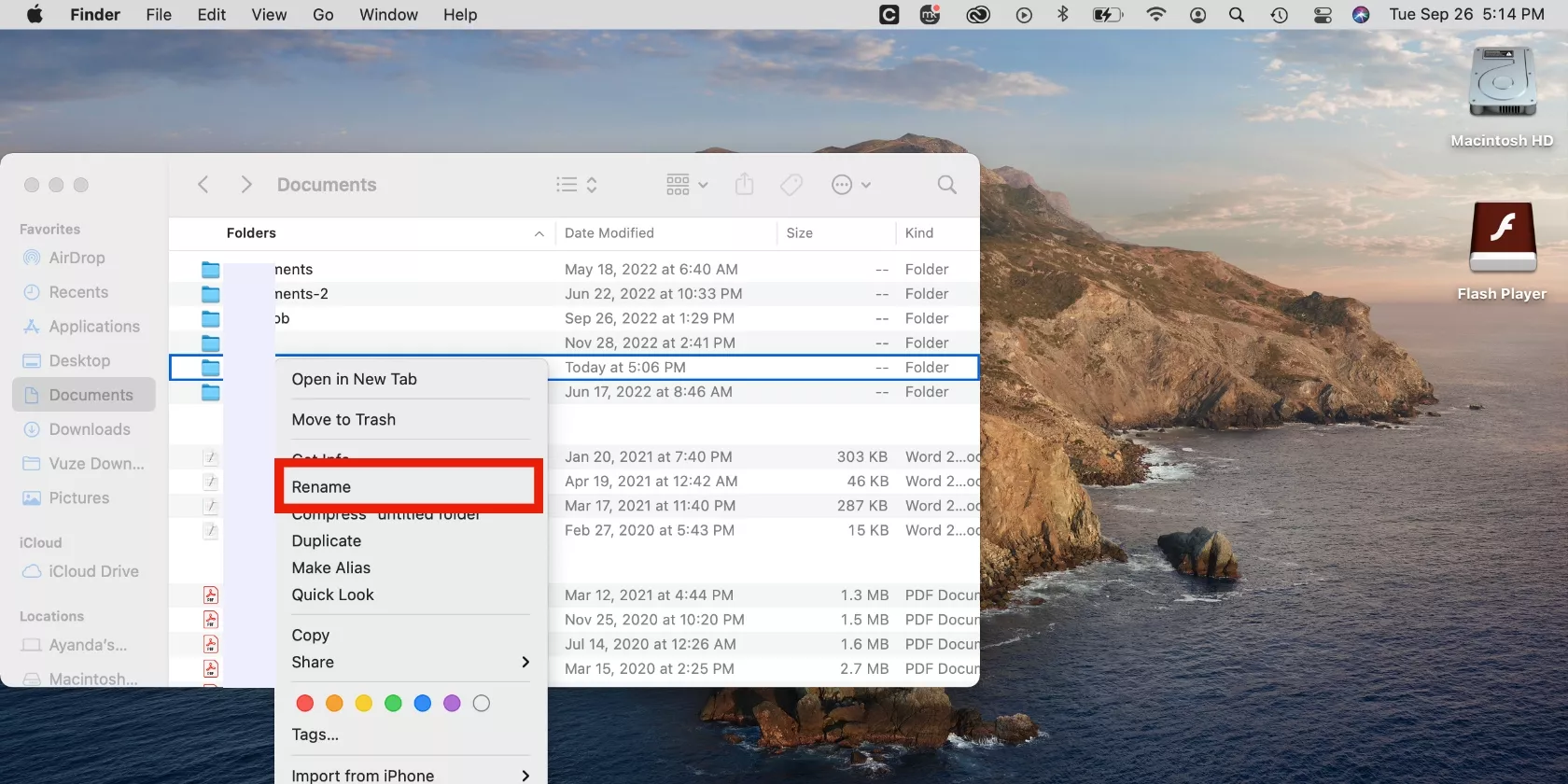Select Move to Trash menu entry
This screenshot has height=784, width=1568.
click(x=343, y=420)
